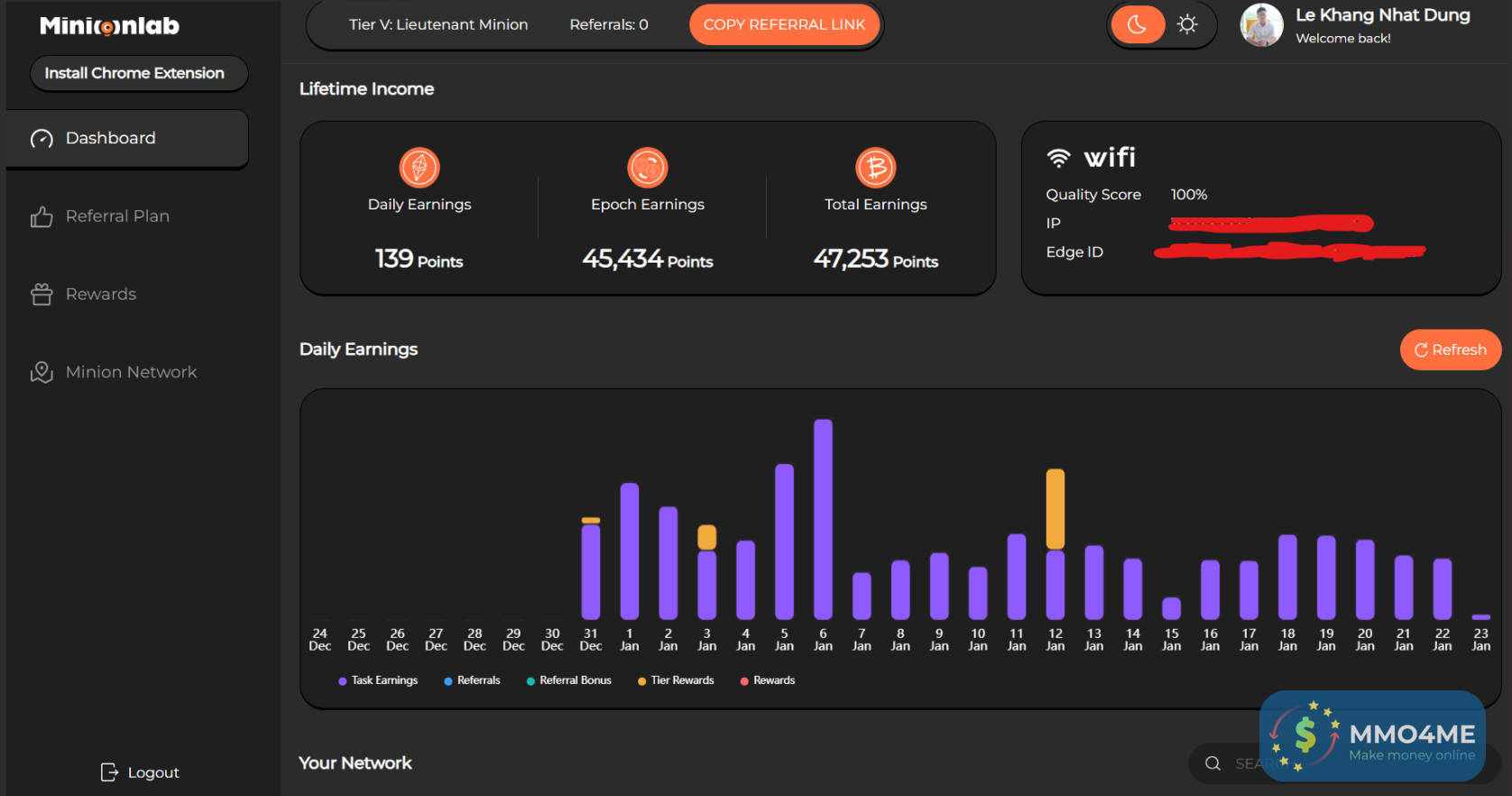
Task: Click the 'Lifetime Income' heading
Action: 367,89
